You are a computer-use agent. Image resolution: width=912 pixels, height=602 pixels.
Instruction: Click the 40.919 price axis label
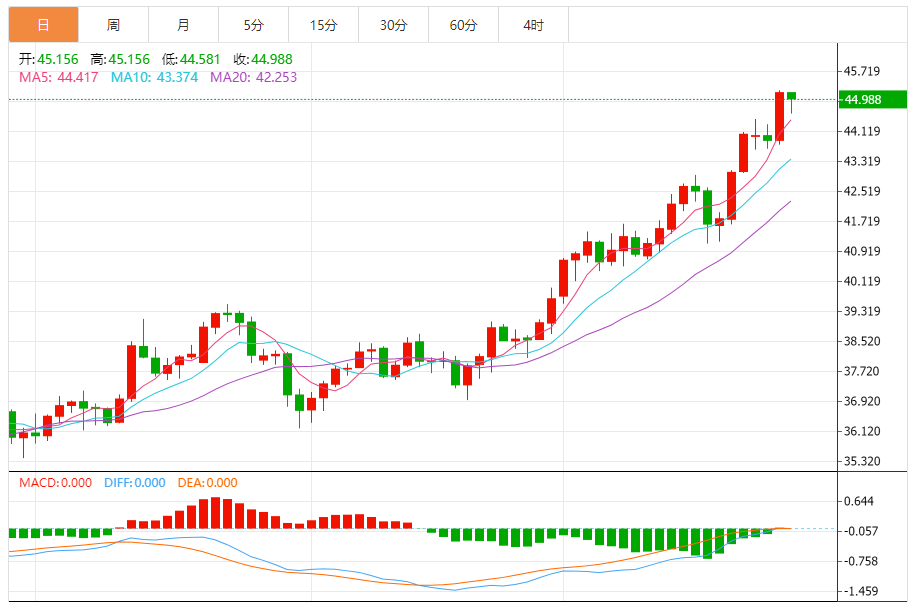pos(862,251)
